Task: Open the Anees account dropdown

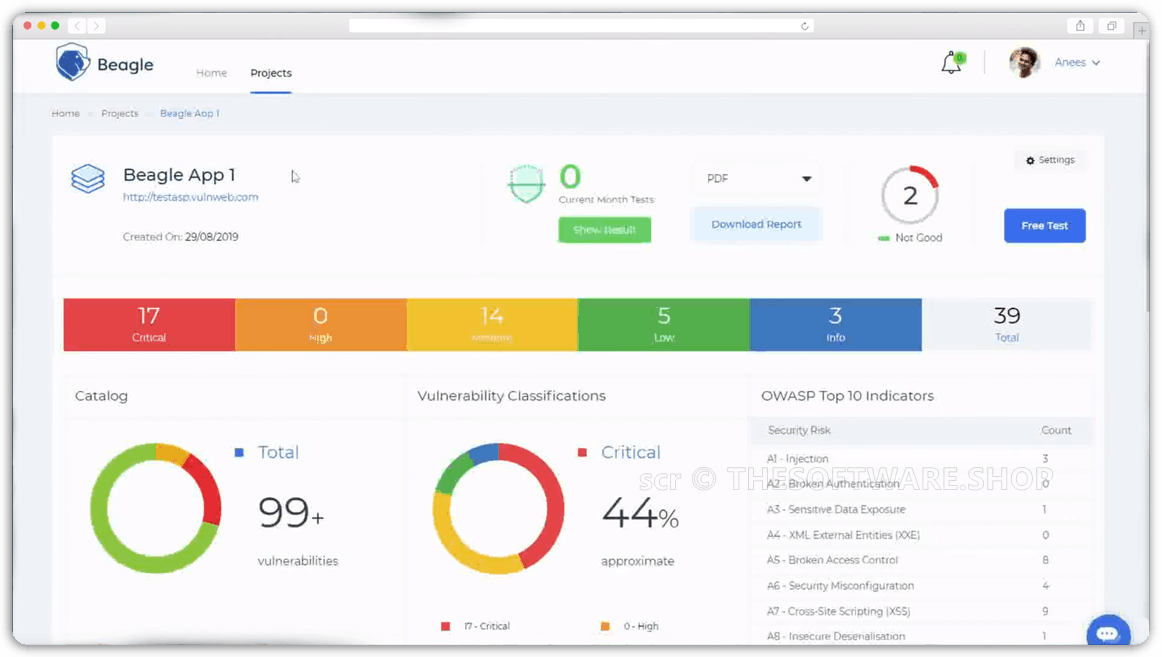Action: click(x=1077, y=63)
